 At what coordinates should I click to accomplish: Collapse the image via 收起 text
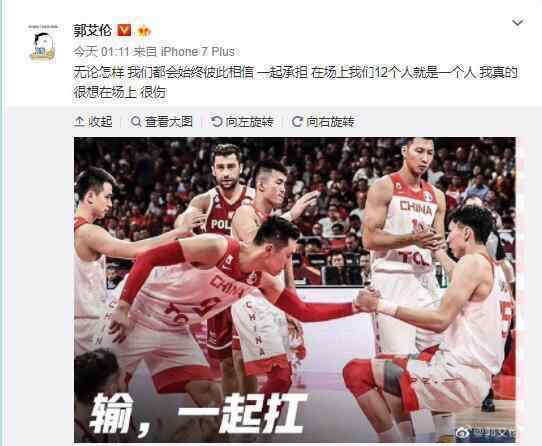pos(101,121)
